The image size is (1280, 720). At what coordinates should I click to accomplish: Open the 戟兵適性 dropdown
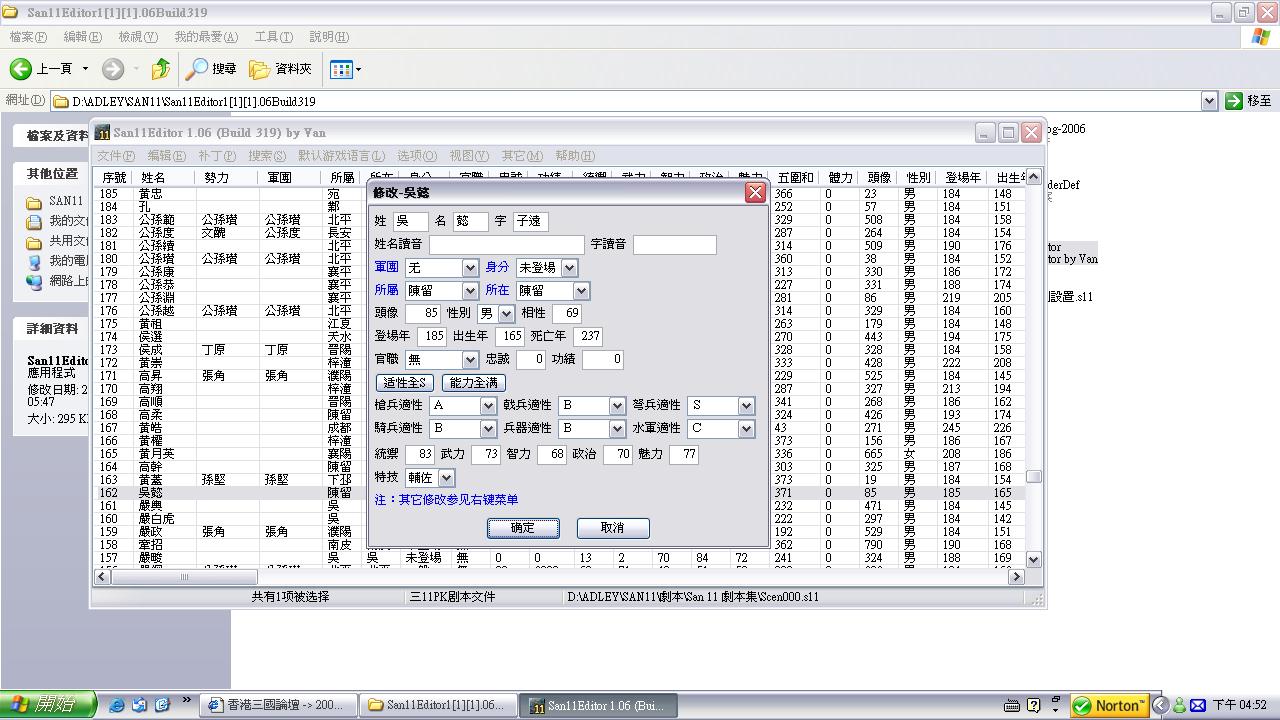(617, 405)
